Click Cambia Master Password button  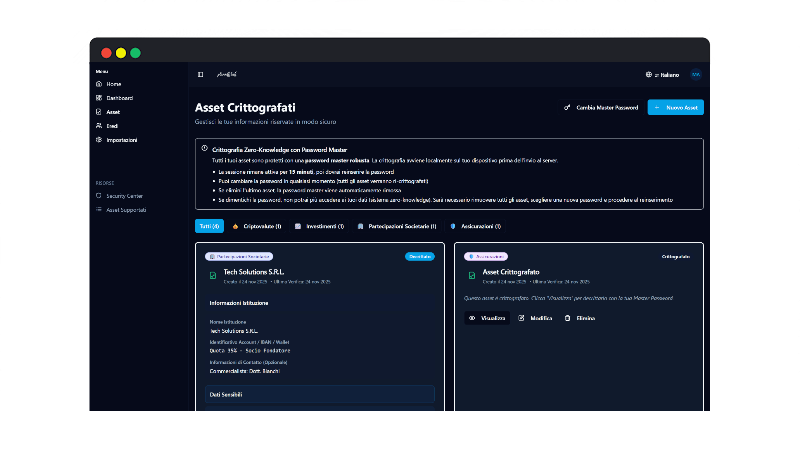[x=601, y=108]
